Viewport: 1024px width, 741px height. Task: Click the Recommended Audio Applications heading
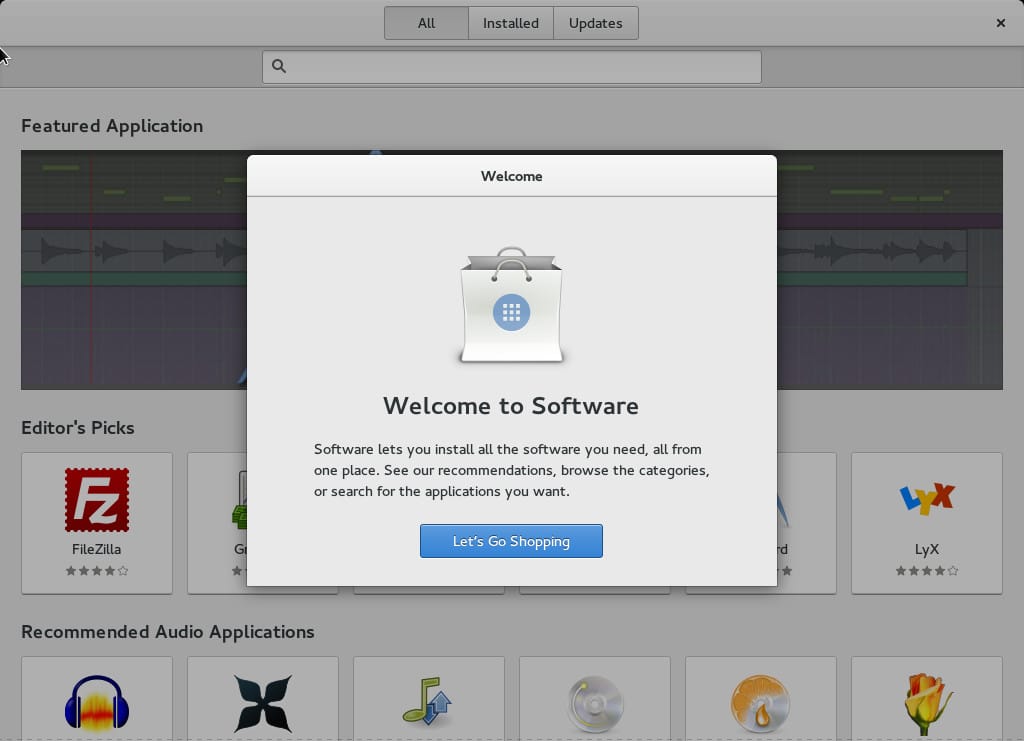click(168, 632)
